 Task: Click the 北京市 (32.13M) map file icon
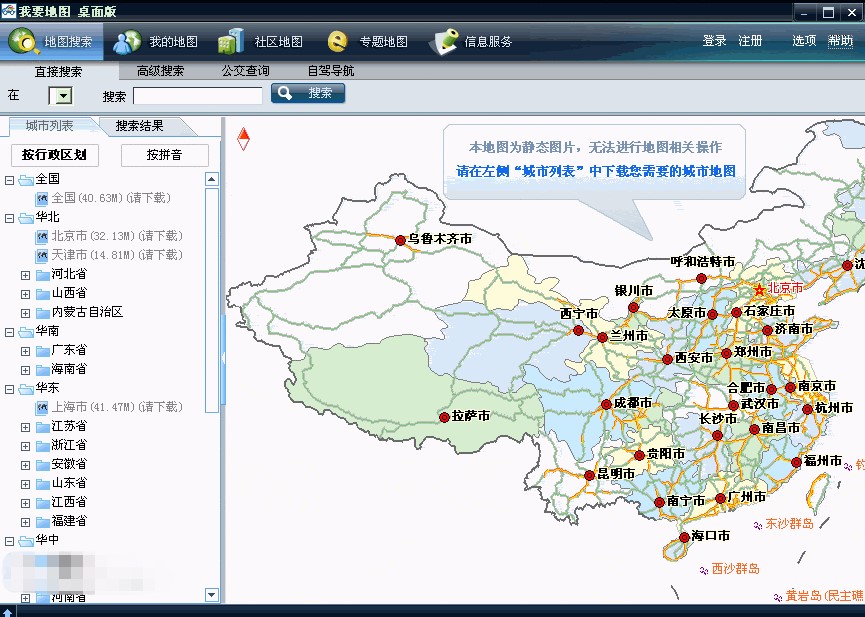click(41, 236)
